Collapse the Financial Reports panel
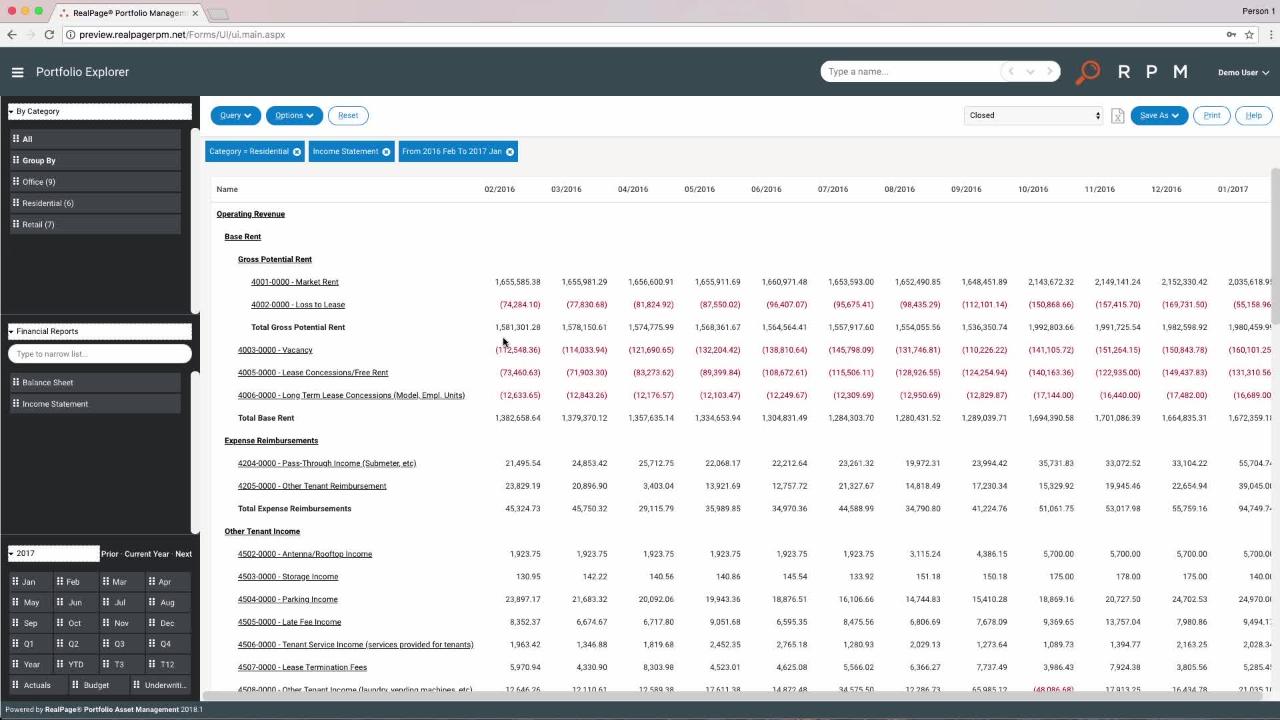The image size is (1280, 720). 11,332
